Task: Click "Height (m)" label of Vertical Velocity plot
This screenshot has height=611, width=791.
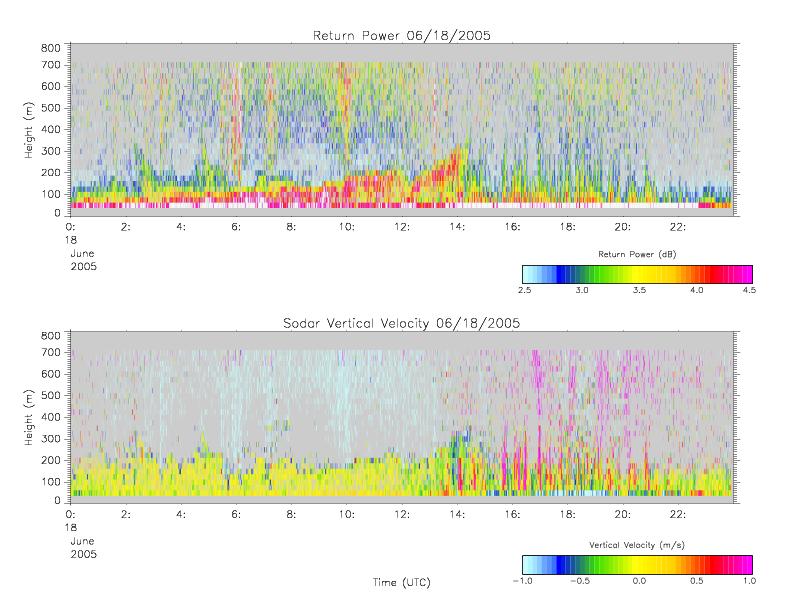Action: pos(28,417)
